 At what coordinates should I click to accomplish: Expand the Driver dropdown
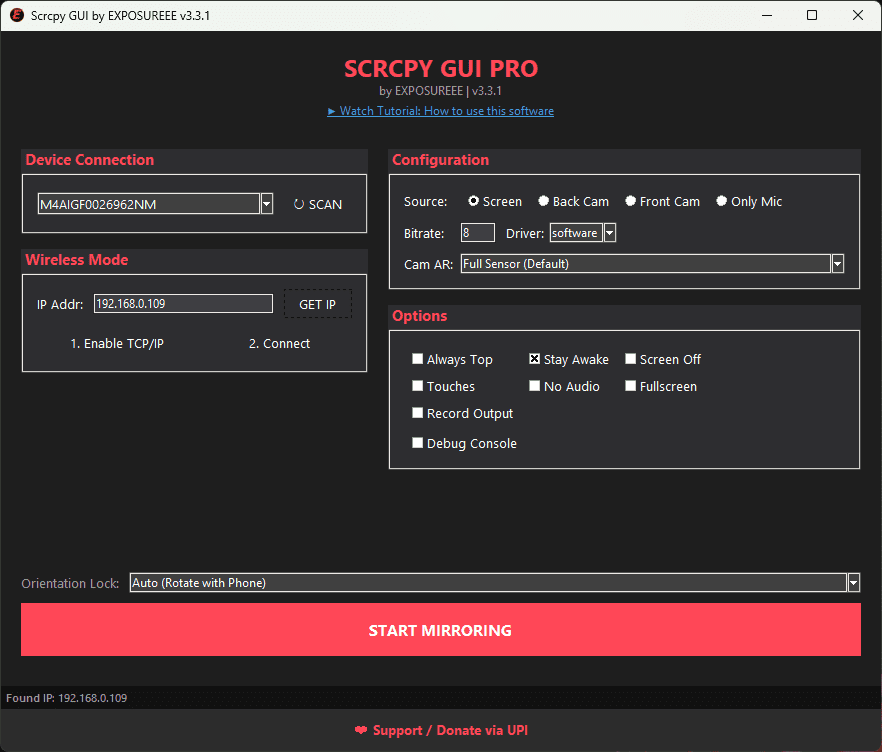(x=610, y=233)
